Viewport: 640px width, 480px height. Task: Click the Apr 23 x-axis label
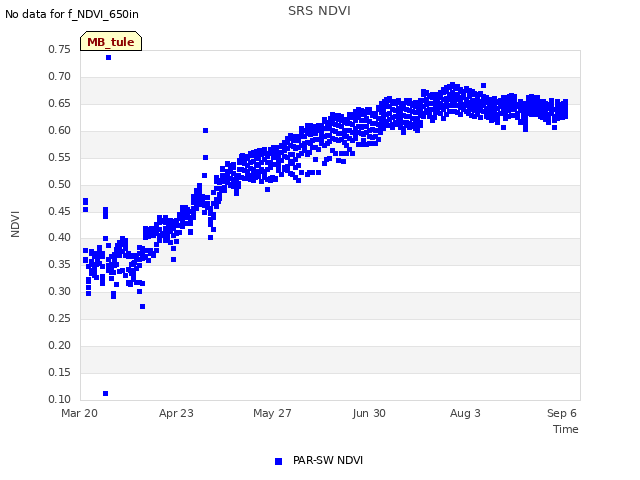[176, 413]
